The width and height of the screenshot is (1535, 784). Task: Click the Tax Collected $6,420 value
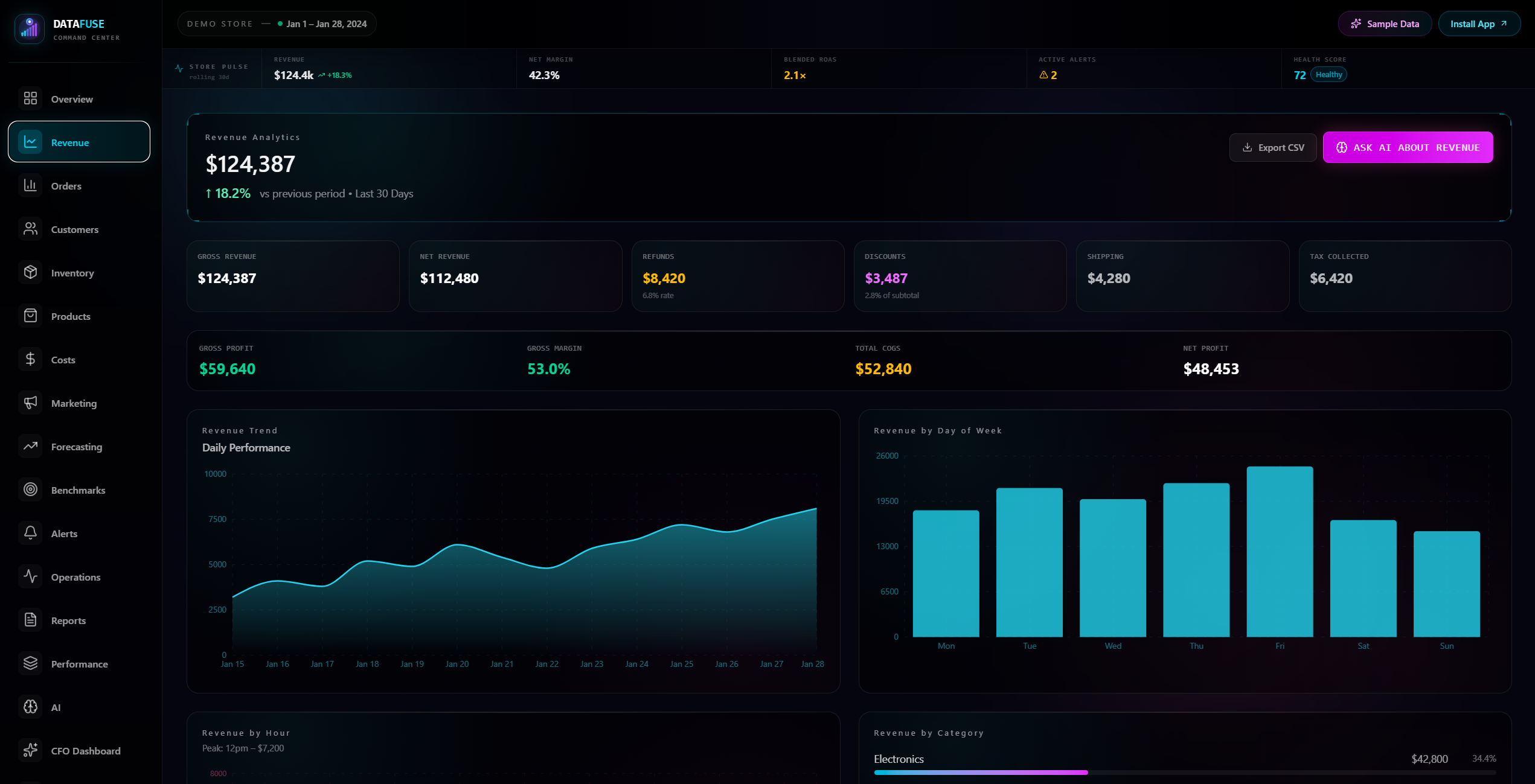tap(1331, 278)
